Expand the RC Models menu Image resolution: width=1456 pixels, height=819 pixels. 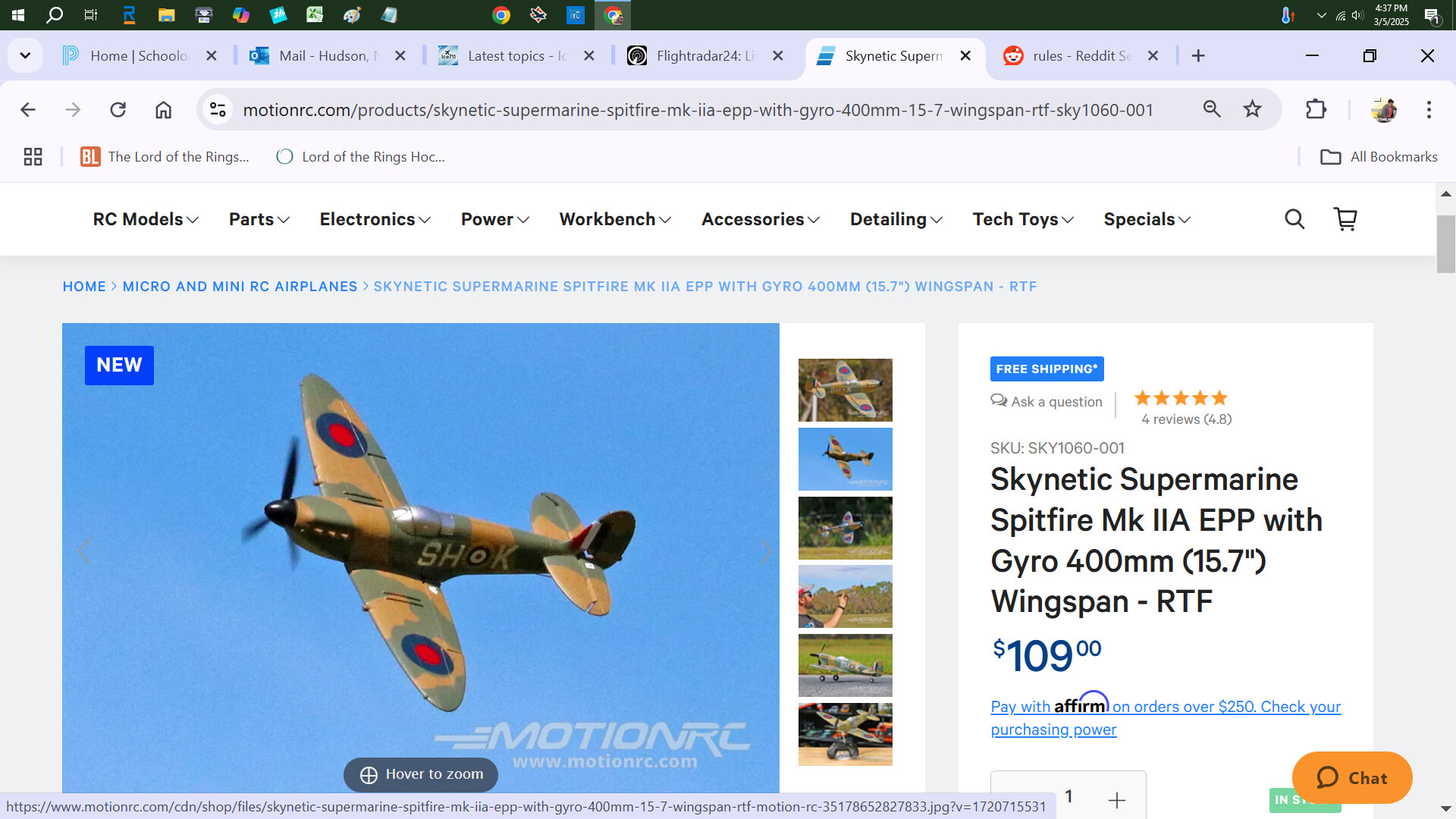[x=146, y=219]
